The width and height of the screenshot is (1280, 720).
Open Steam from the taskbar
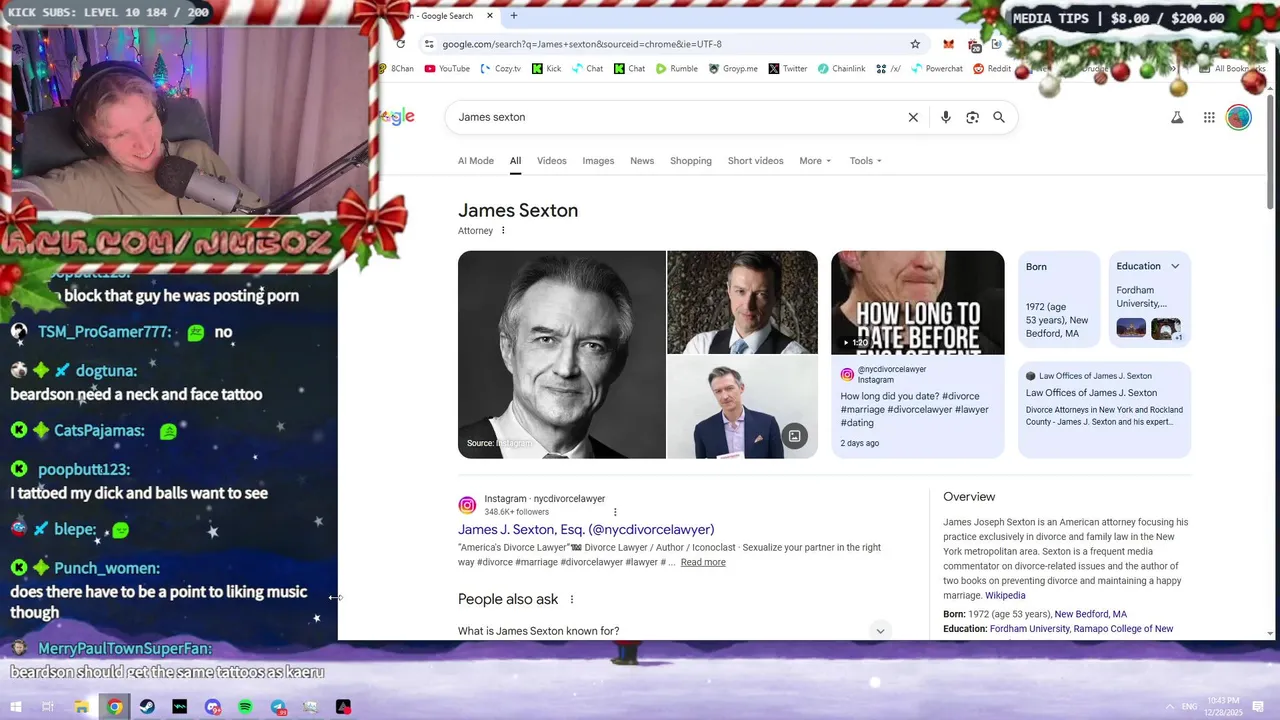point(147,707)
